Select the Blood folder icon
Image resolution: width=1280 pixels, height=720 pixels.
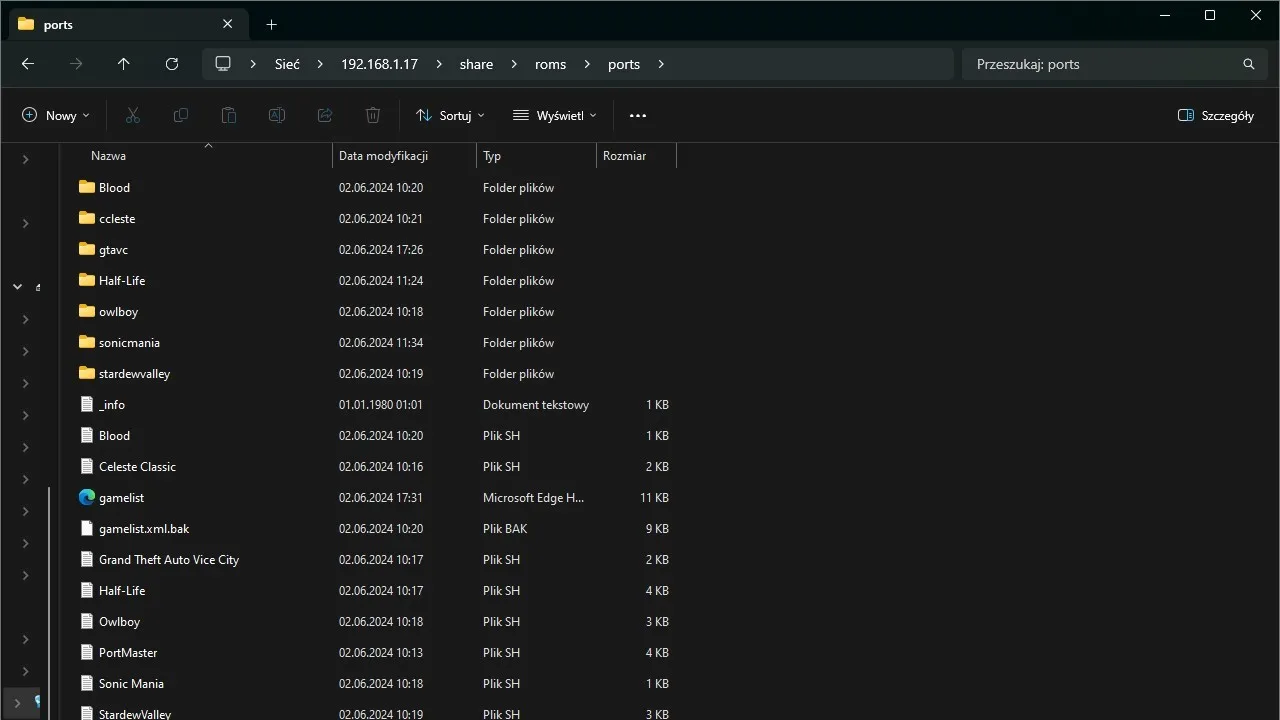pyautogui.click(x=87, y=188)
